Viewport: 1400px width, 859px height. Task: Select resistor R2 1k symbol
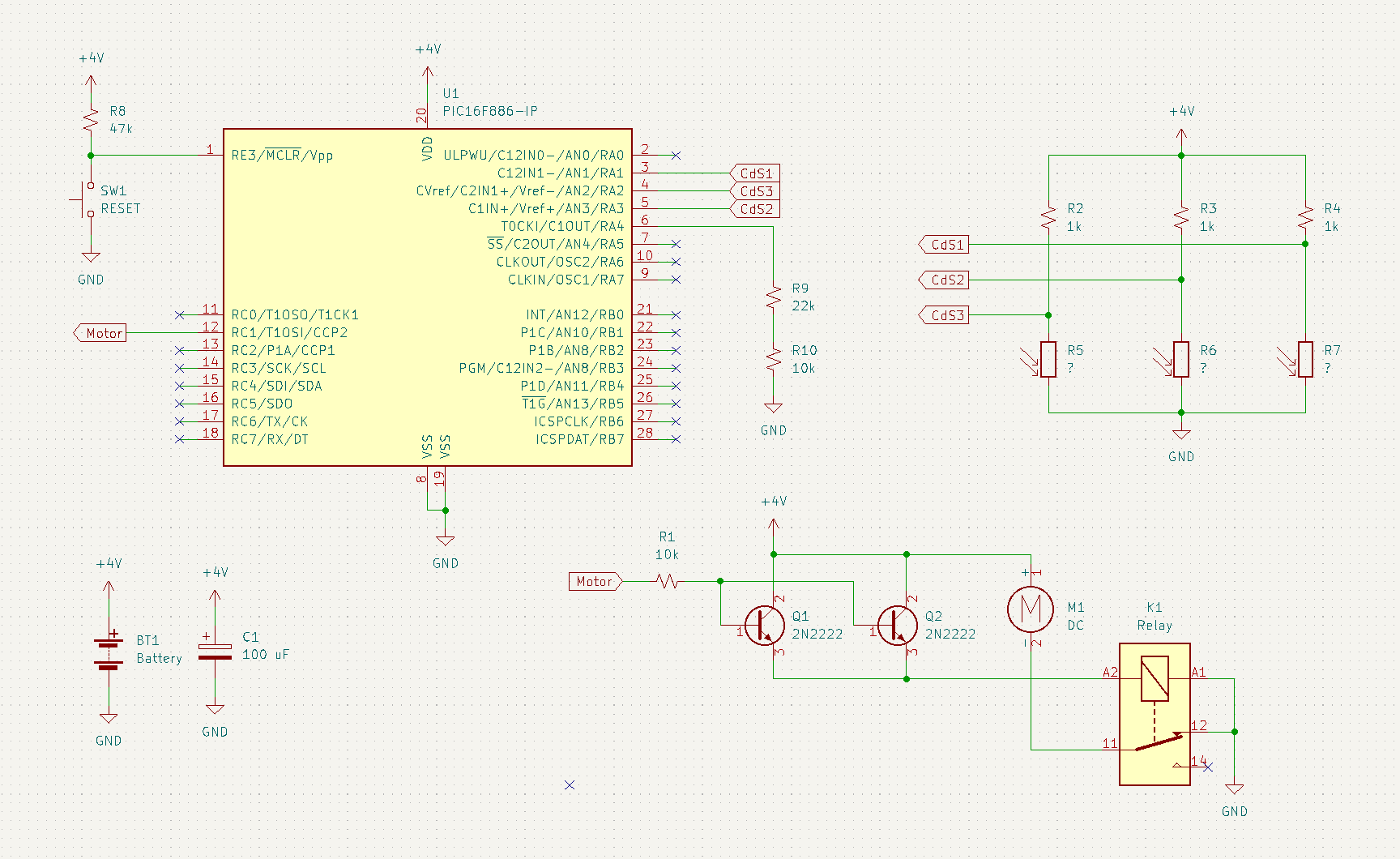(x=1049, y=217)
